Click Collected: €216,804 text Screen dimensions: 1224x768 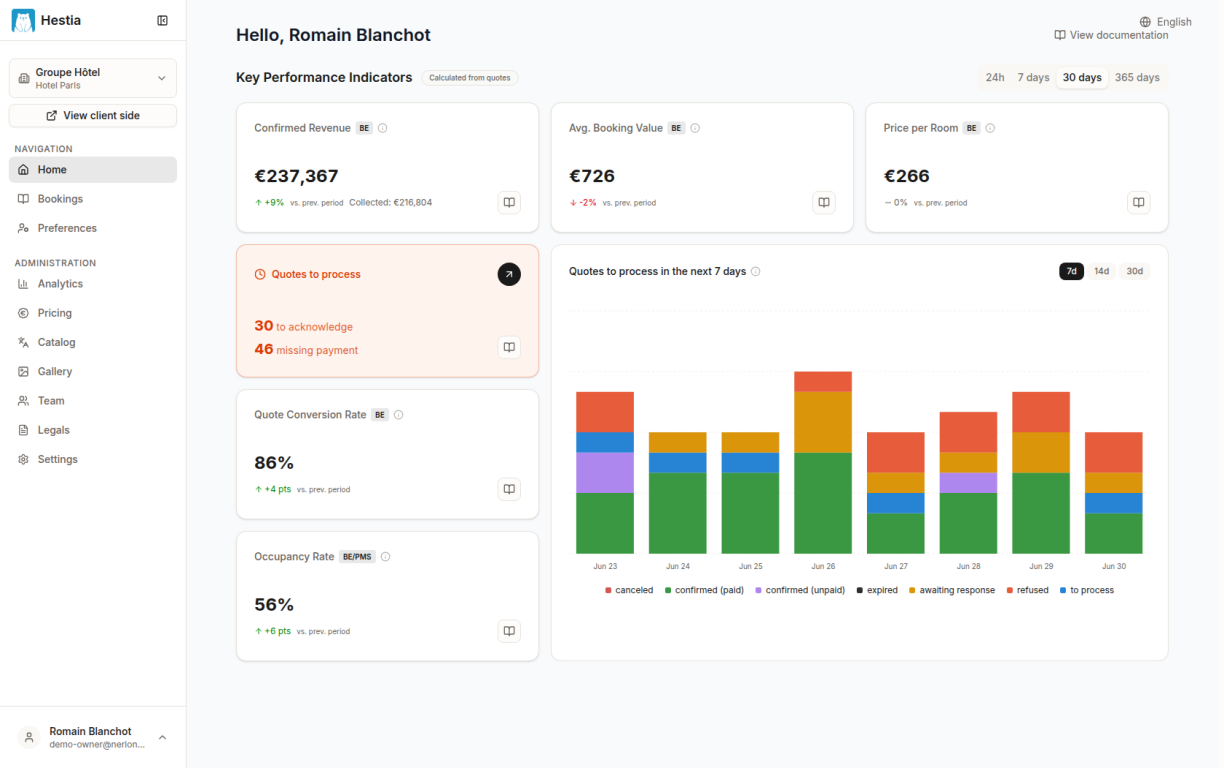pyautogui.click(x=391, y=202)
